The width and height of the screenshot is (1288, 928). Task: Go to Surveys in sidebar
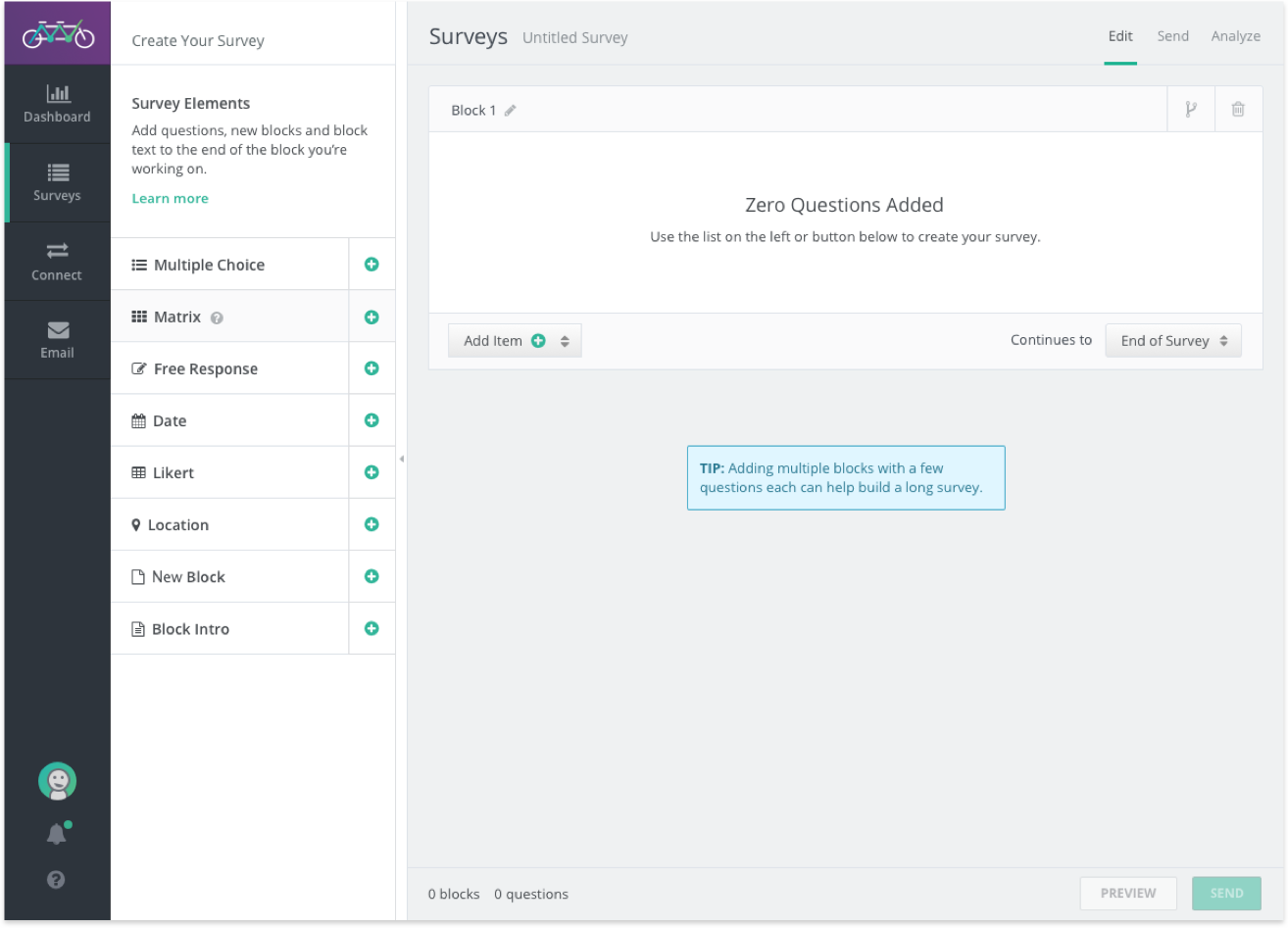click(x=57, y=183)
